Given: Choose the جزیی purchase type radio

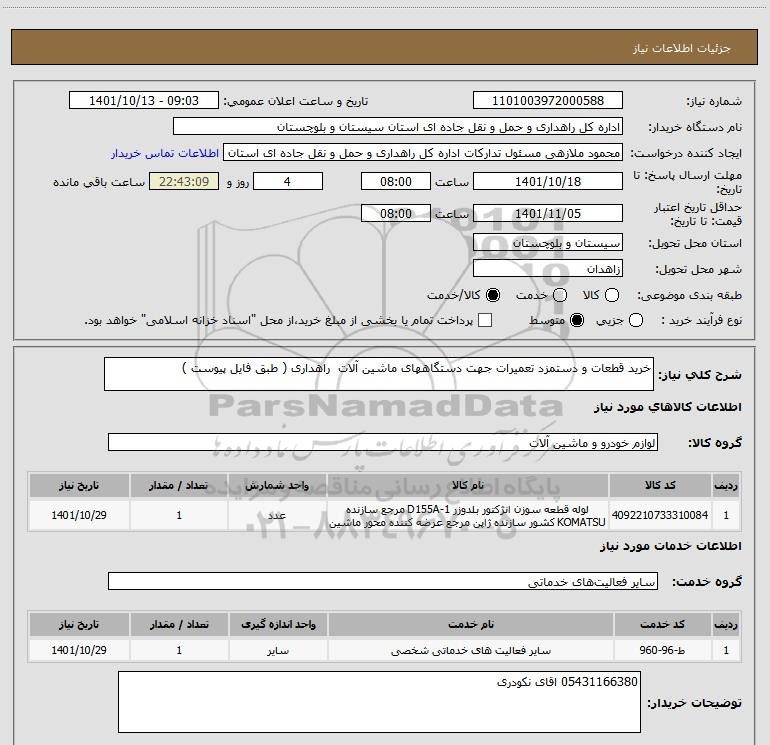Looking at the screenshot, I should point(636,320).
